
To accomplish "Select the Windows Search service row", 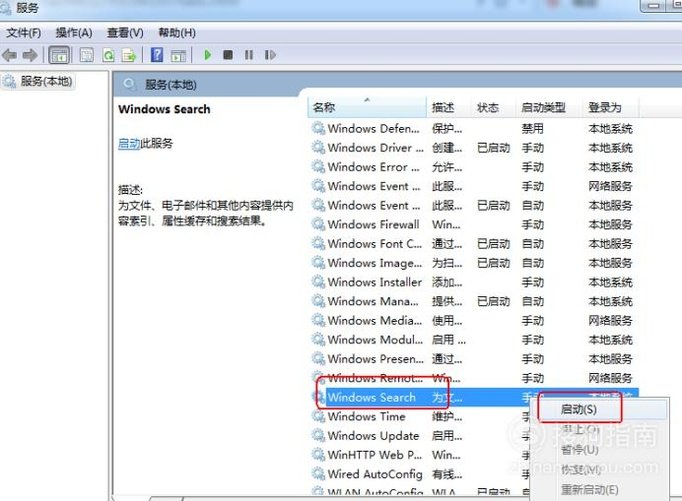I will [474, 397].
